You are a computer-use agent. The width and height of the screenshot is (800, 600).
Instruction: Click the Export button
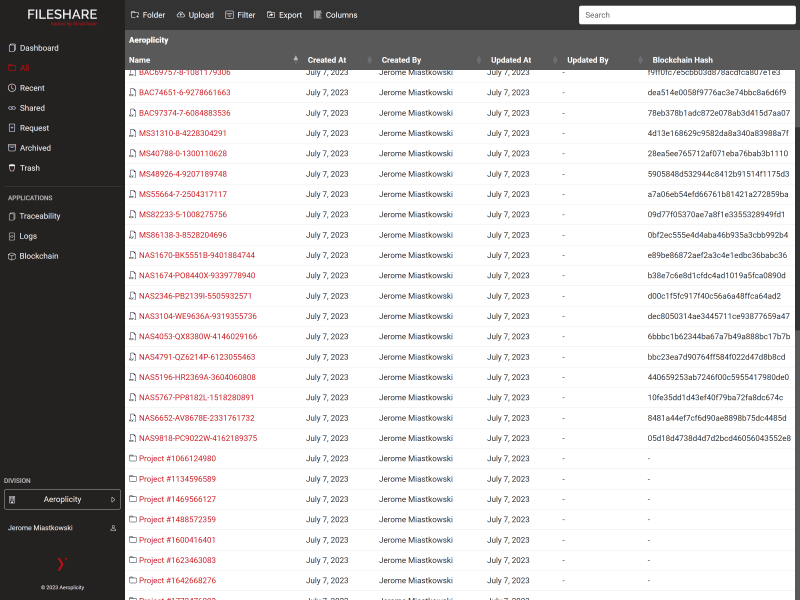click(285, 15)
